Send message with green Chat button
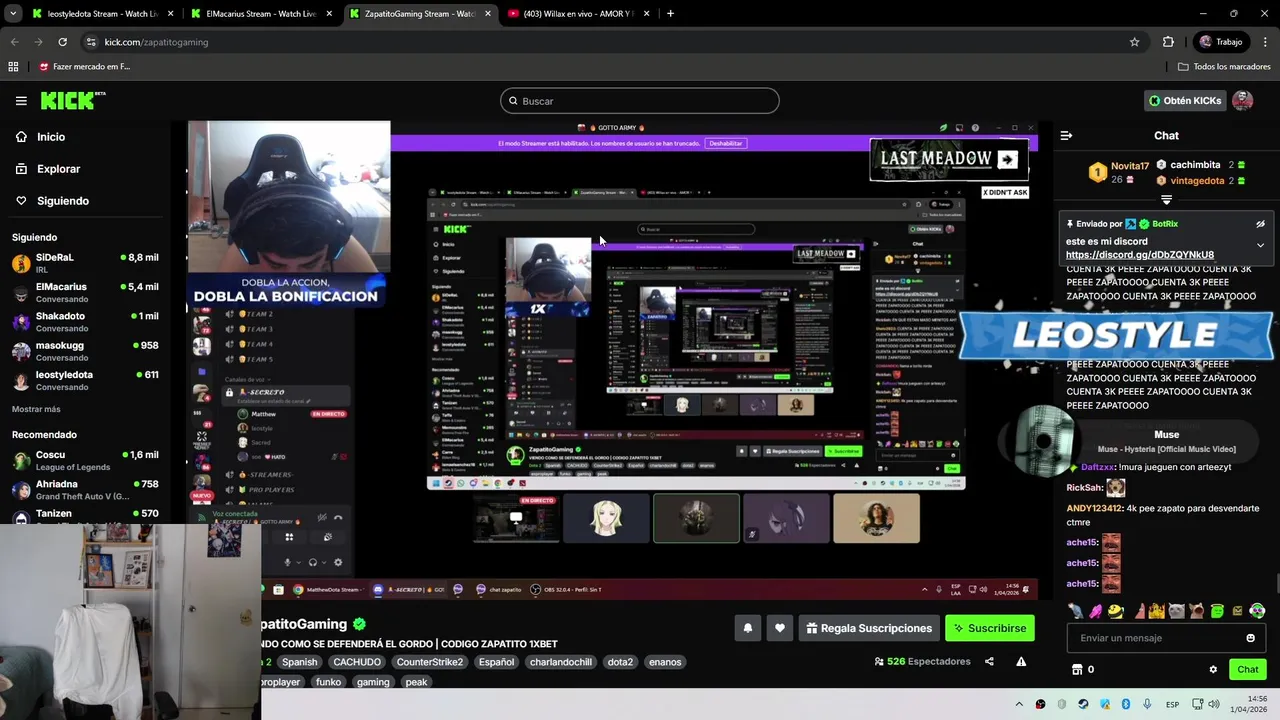The image size is (1280, 720). pos(1248,670)
